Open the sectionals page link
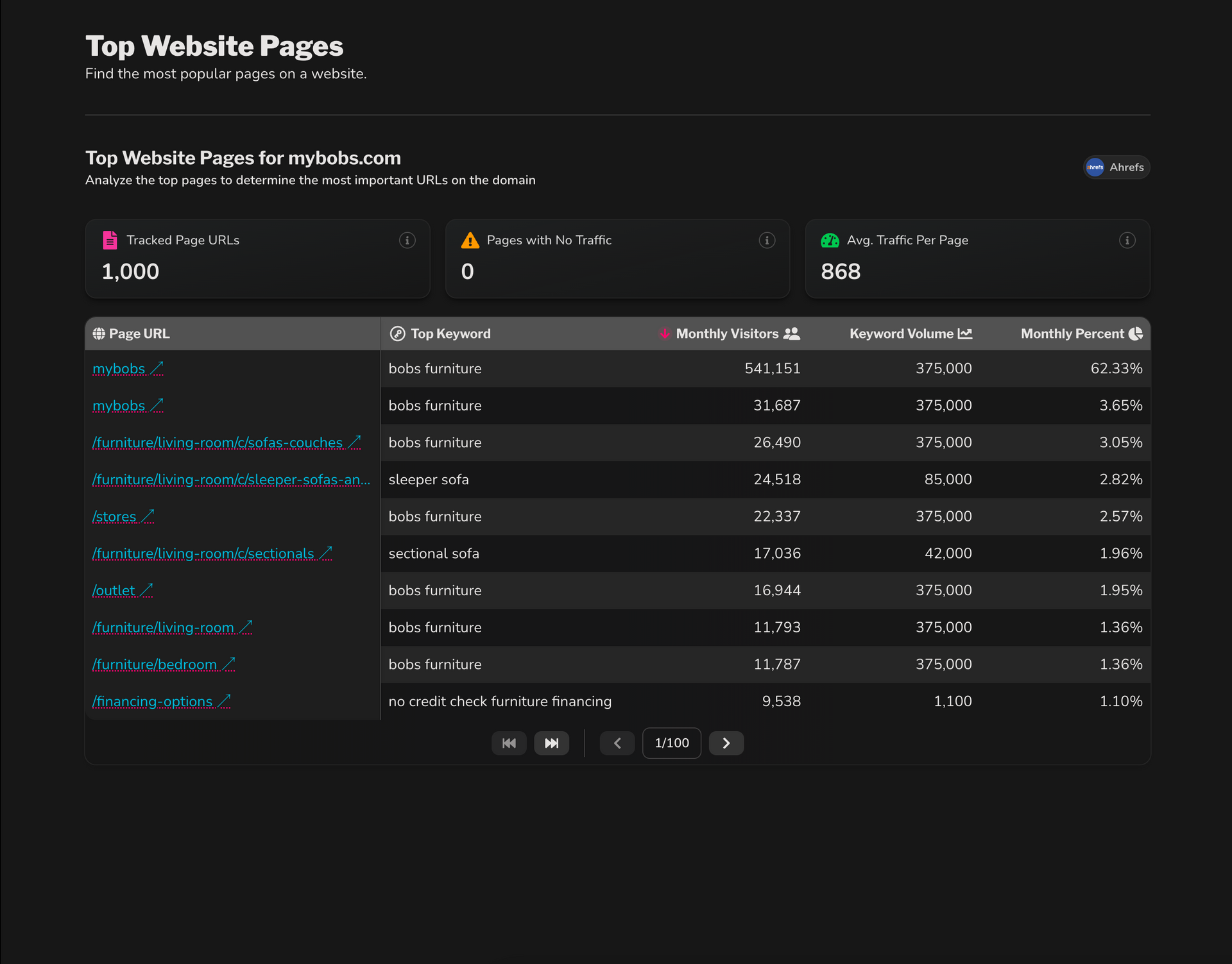This screenshot has width=1232, height=964. [x=212, y=554]
